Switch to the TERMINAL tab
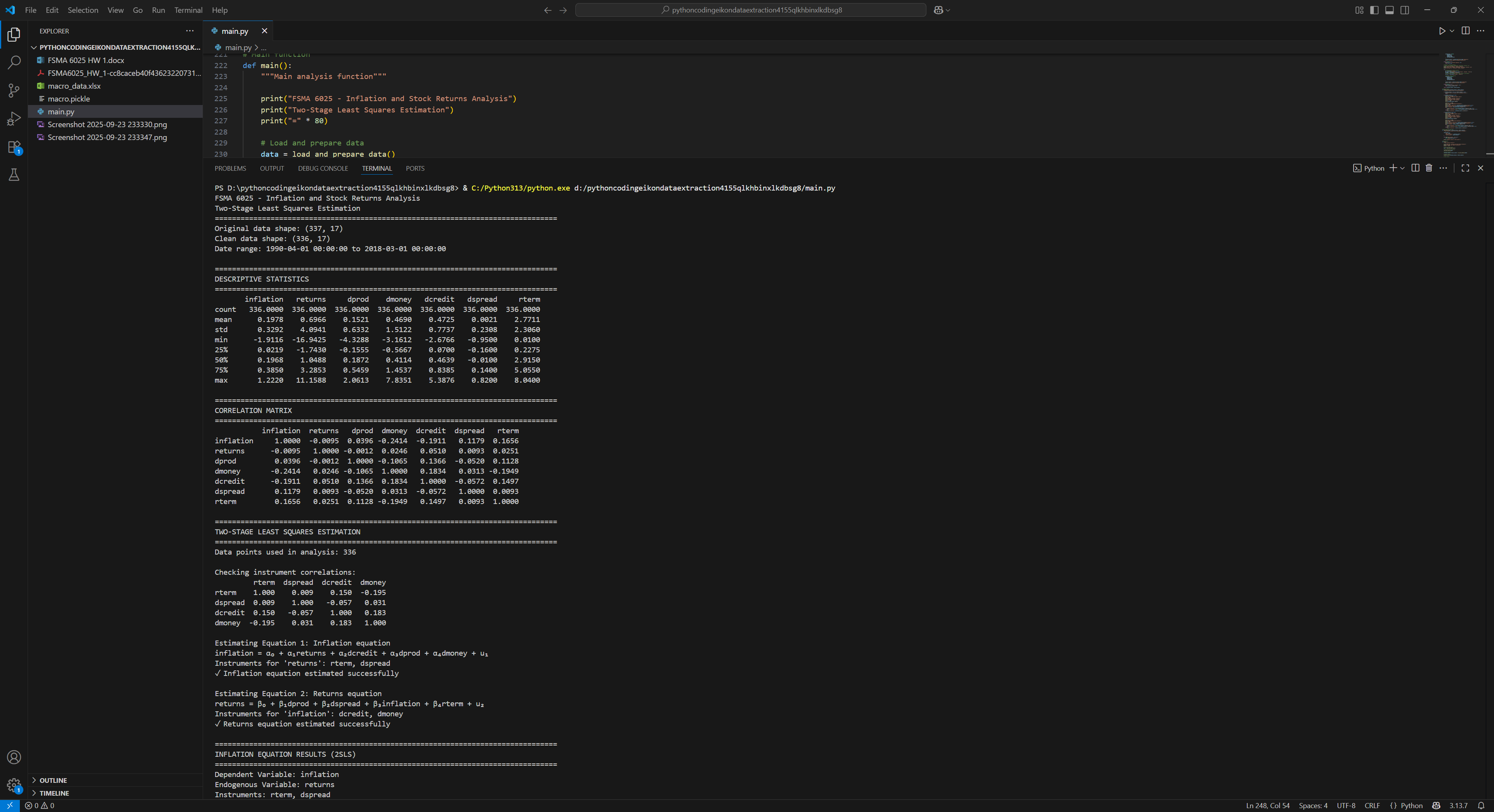1494x812 pixels. pos(377,168)
